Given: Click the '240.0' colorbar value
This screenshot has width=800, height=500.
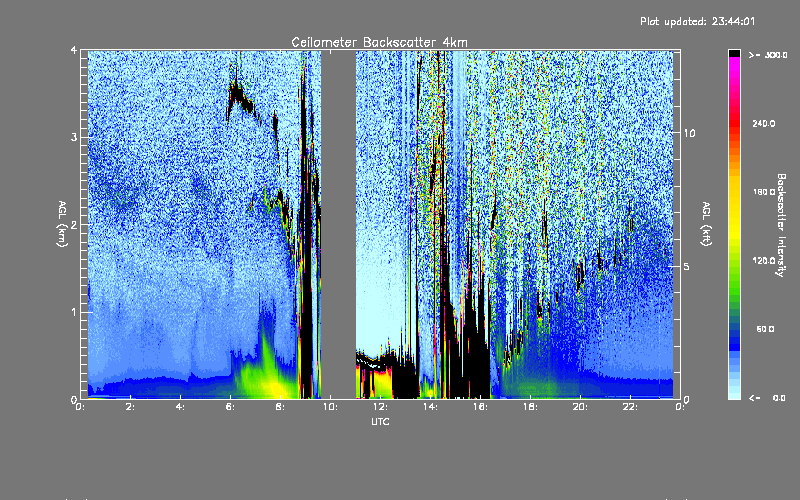Looking at the screenshot, I should [764, 123].
